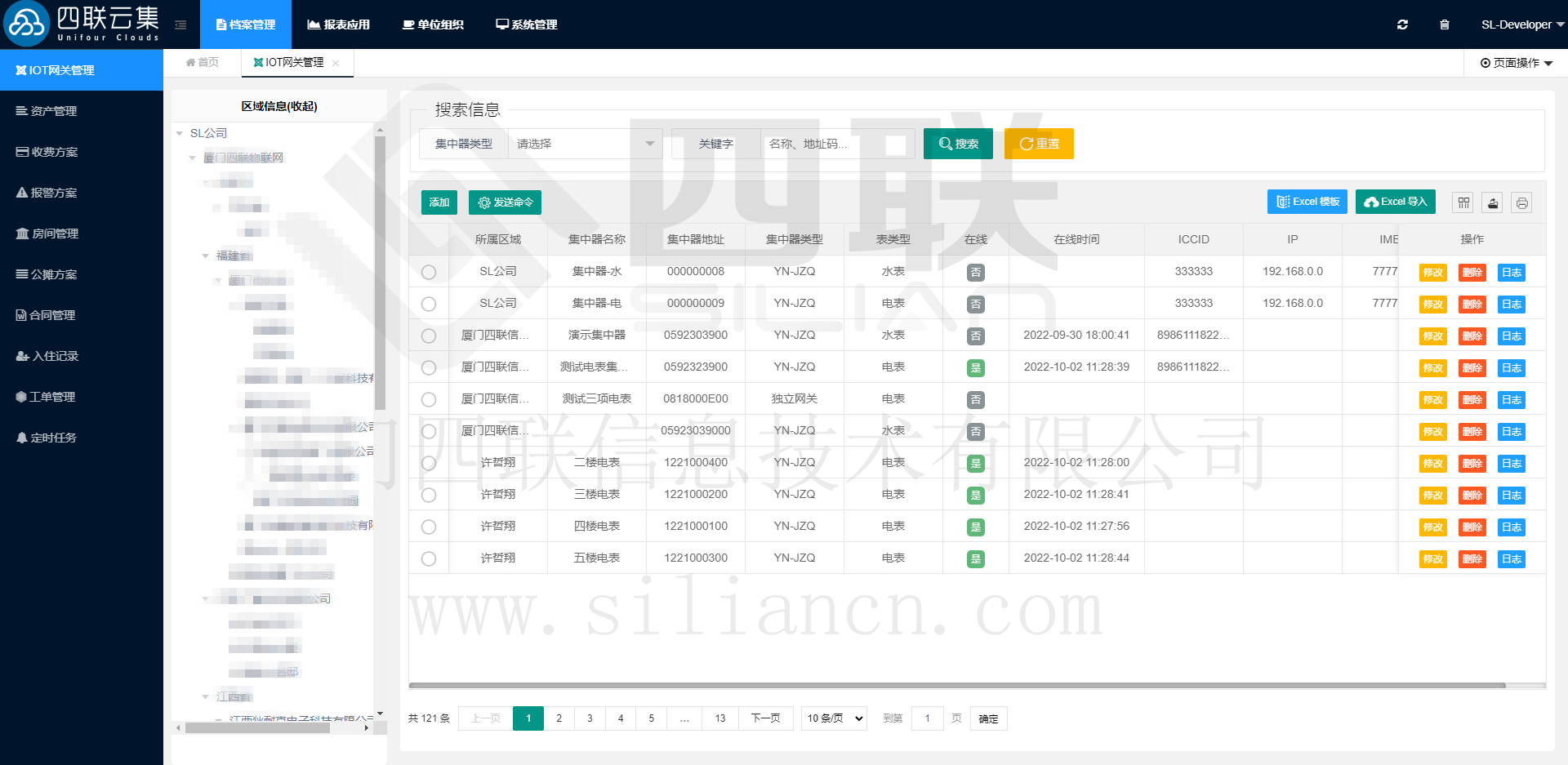
Task: Click the yellow 重置 button
Action: pyautogui.click(x=1039, y=144)
